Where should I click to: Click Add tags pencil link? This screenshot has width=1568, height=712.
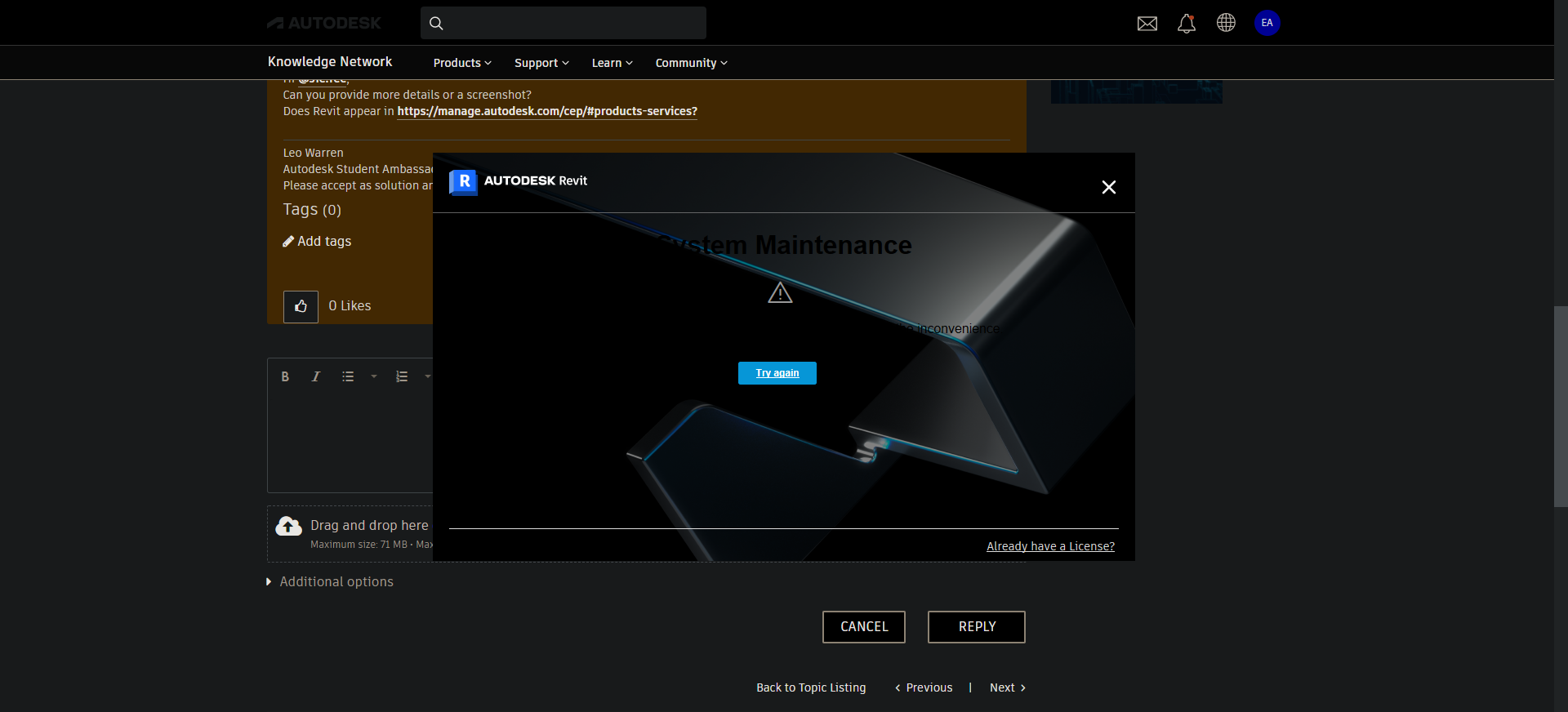pyautogui.click(x=317, y=241)
